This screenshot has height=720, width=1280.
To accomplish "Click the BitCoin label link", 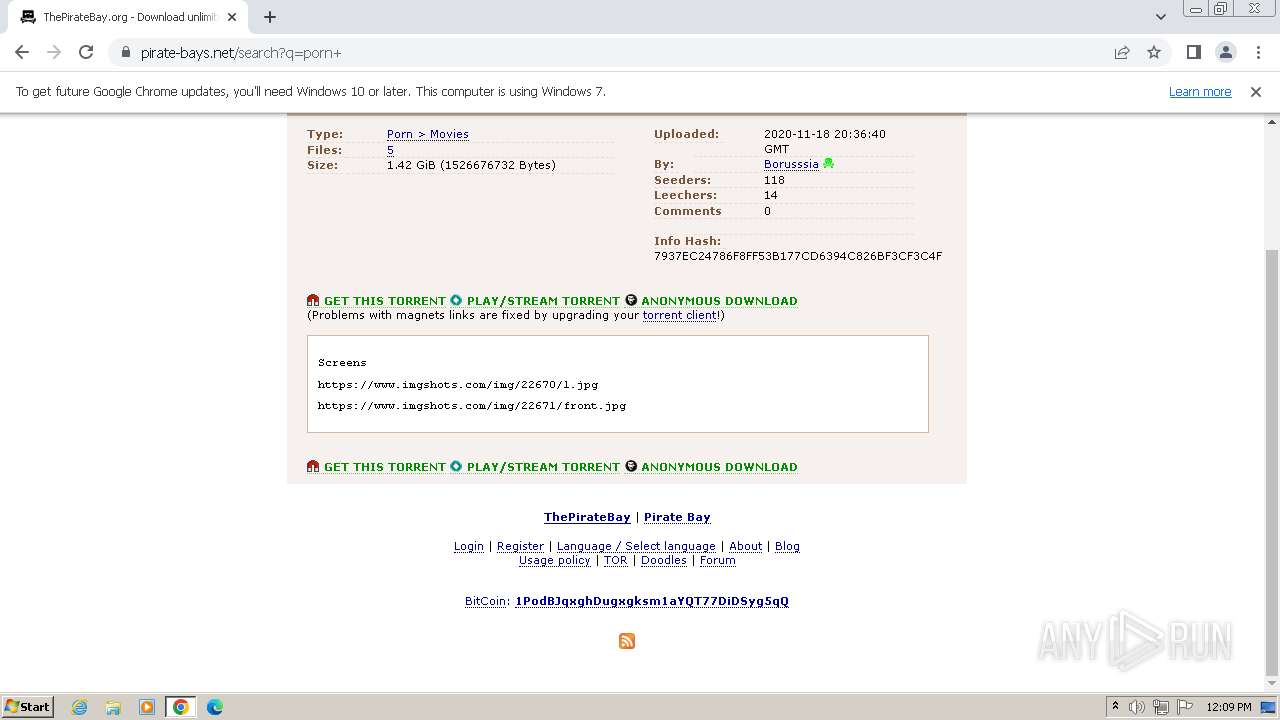I will point(485,601).
